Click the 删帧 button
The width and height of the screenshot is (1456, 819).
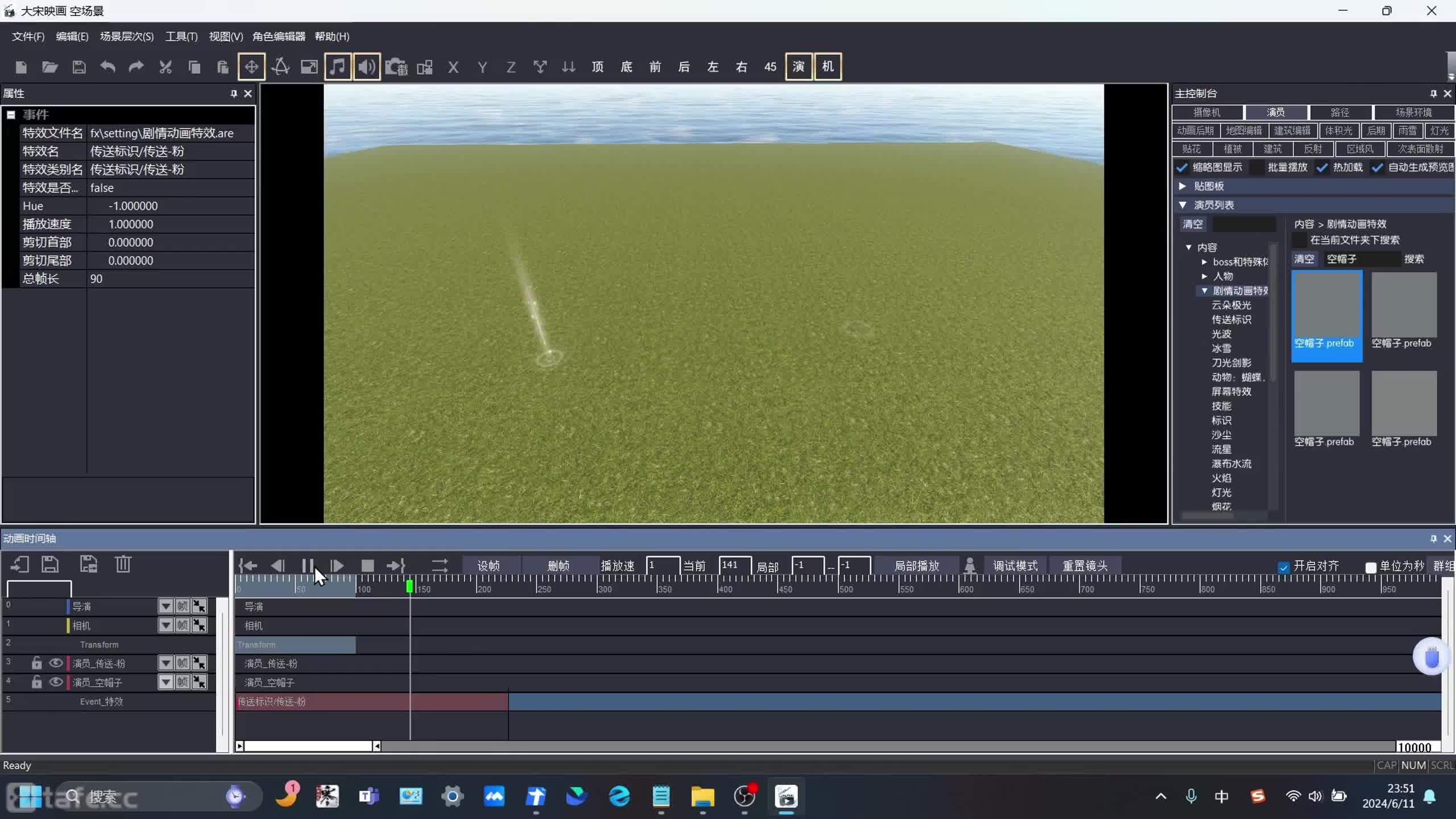(559, 566)
